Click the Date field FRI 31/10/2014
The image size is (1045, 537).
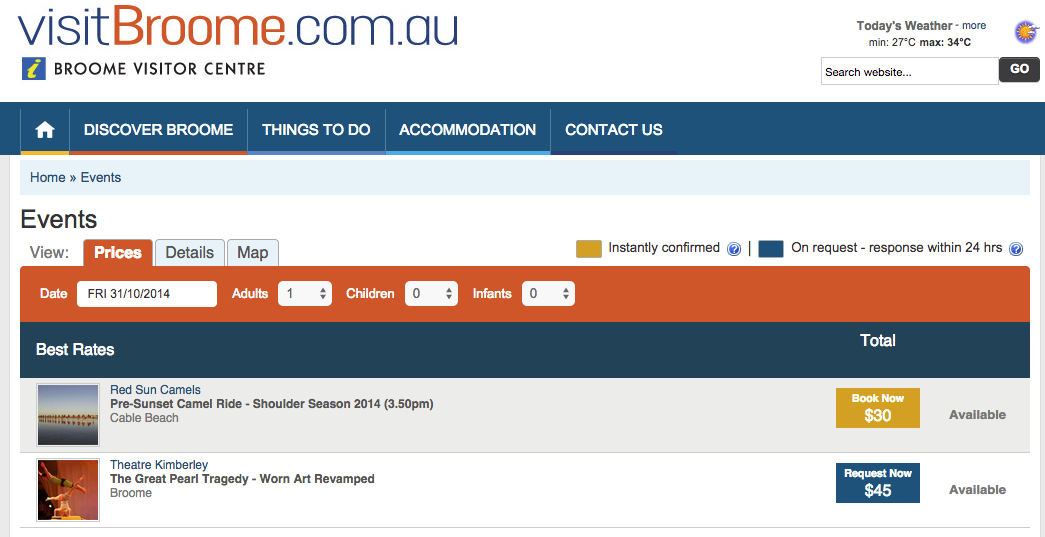(147, 294)
